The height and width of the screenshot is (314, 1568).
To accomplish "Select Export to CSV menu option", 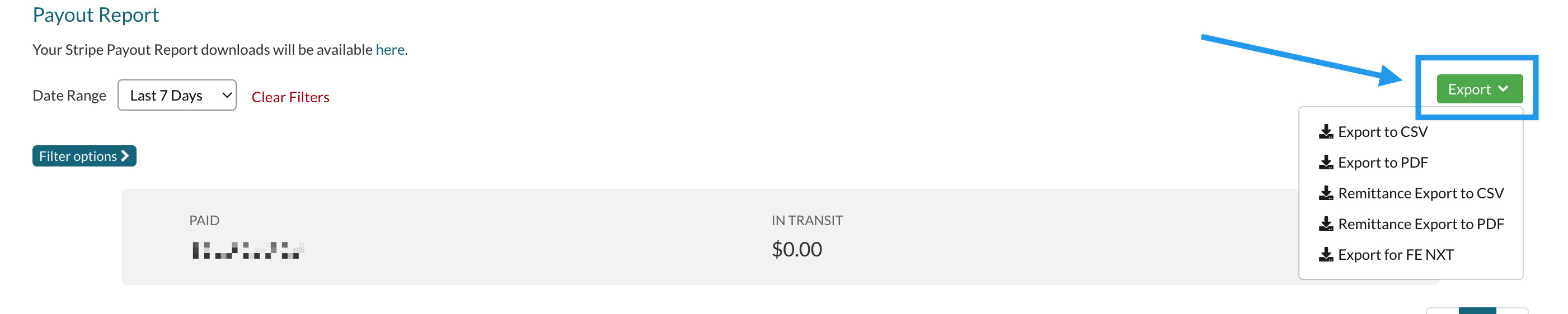I will [1382, 132].
